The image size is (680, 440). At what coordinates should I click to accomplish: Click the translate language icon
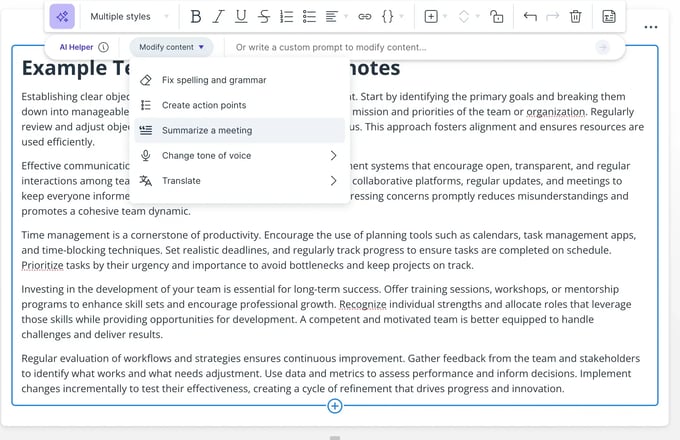(146, 180)
